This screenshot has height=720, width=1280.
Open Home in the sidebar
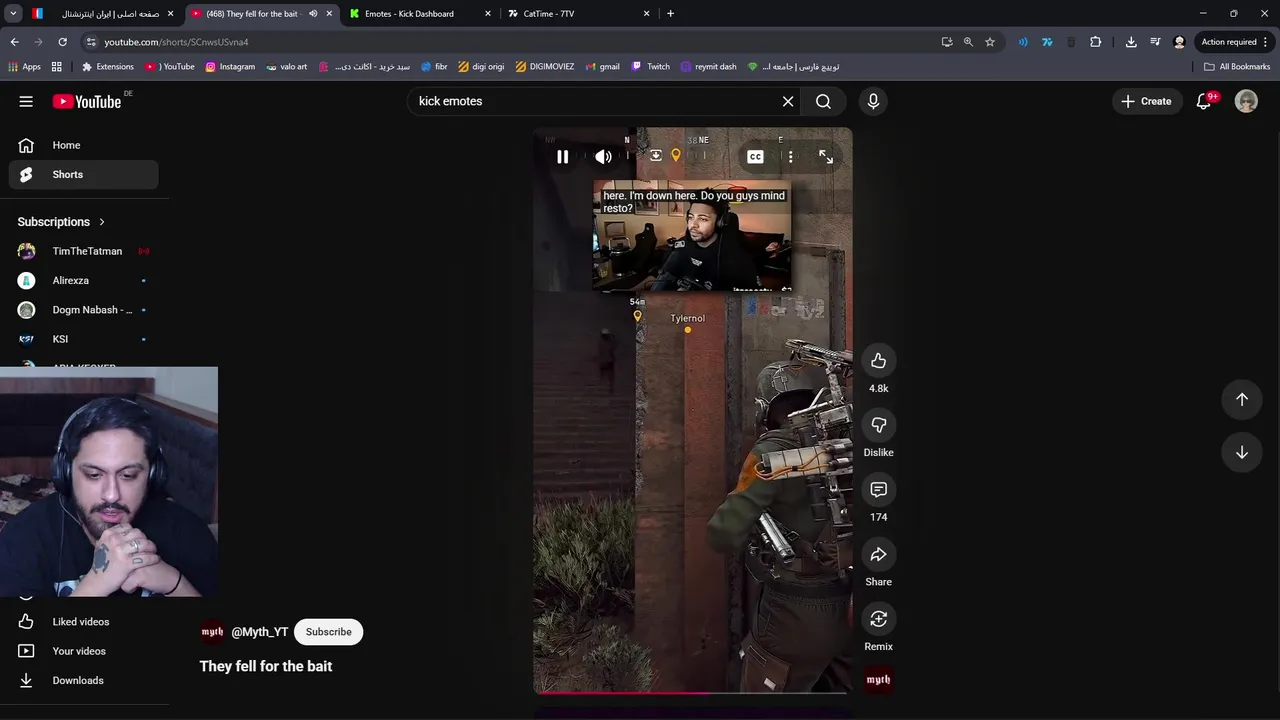pyautogui.click(x=84, y=145)
